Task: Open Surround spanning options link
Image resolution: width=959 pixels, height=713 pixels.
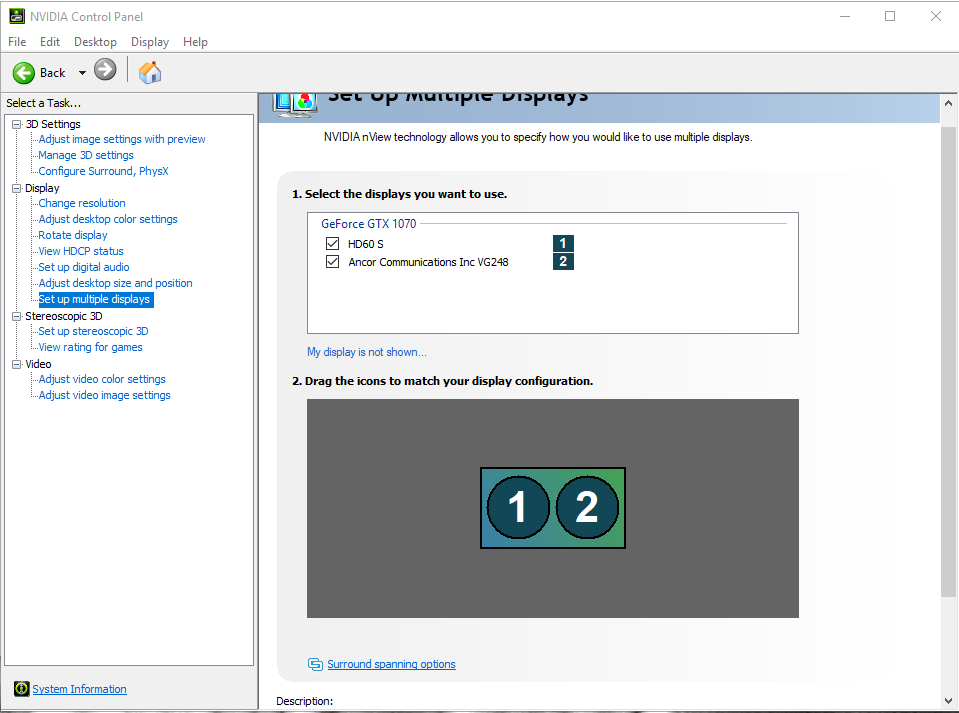Action: coord(391,664)
